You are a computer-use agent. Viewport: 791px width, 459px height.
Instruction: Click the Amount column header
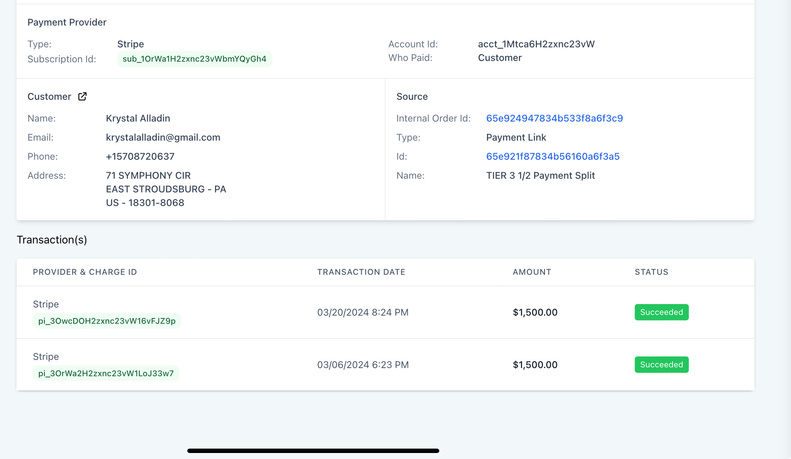(532, 272)
